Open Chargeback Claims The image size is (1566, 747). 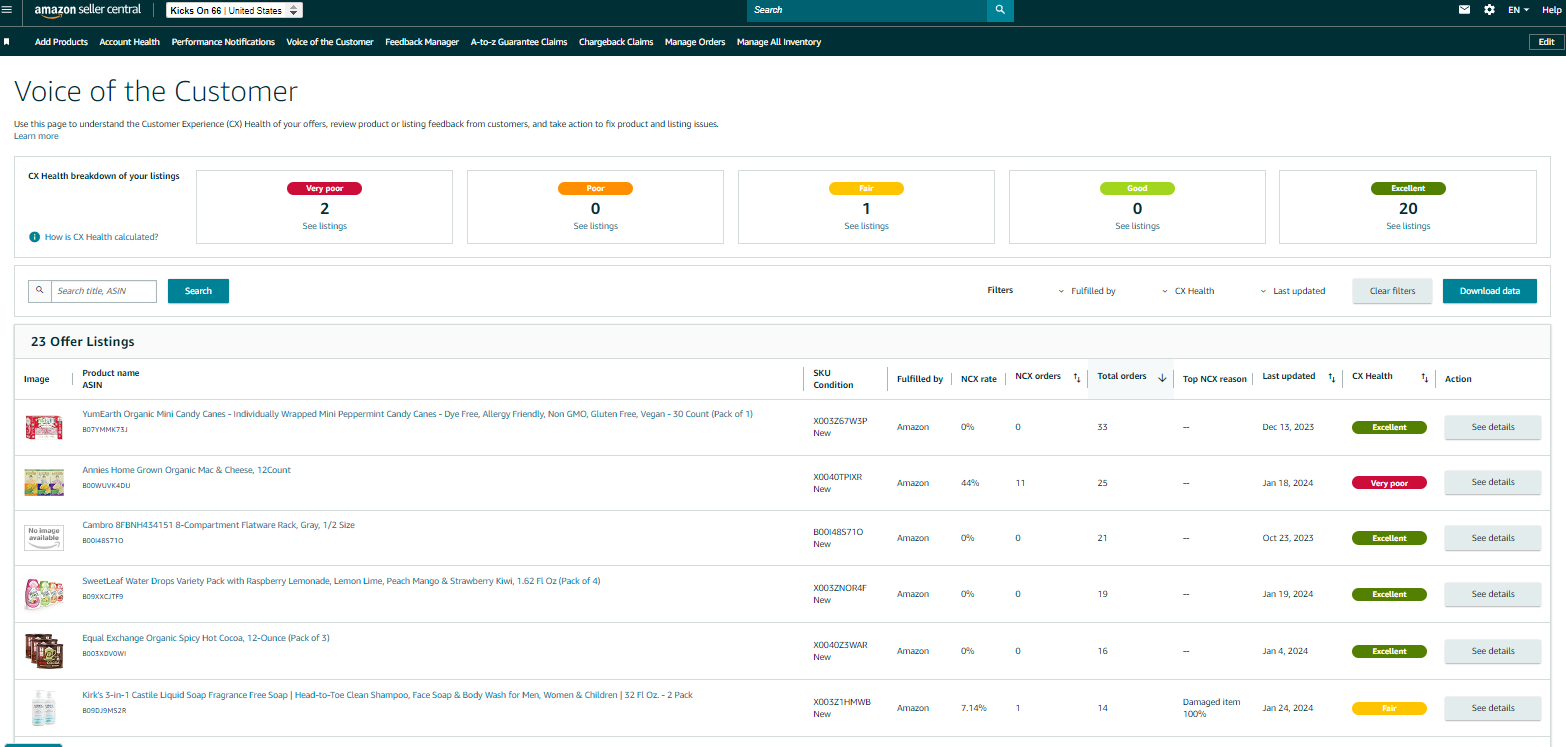point(616,42)
